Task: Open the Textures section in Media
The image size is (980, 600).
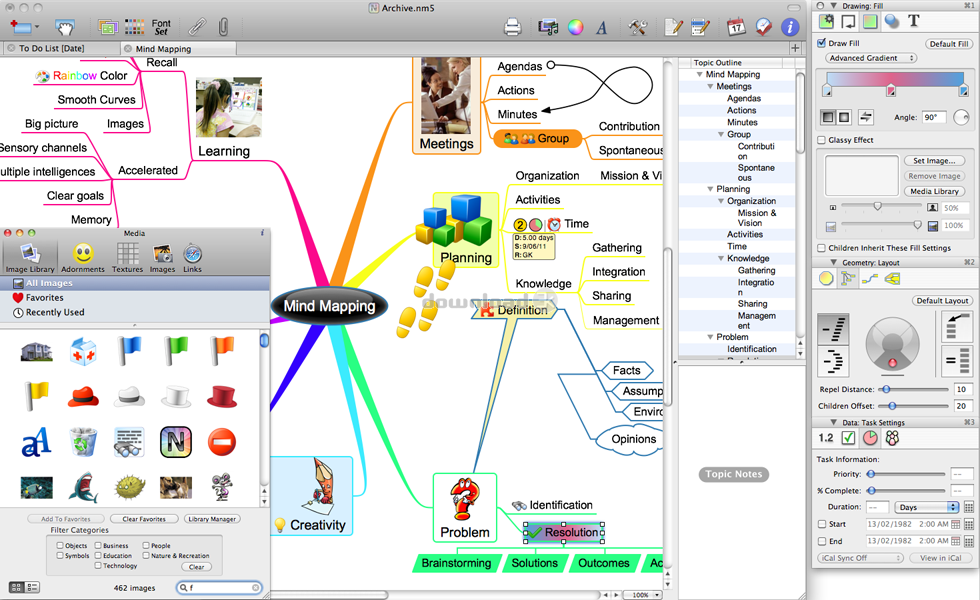Action: tap(127, 258)
